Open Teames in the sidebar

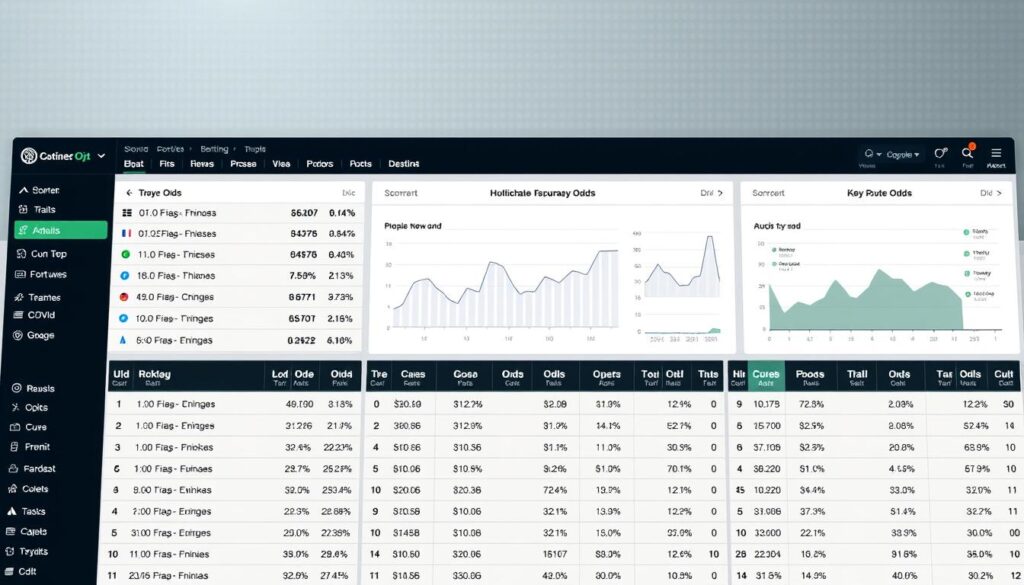(x=38, y=297)
